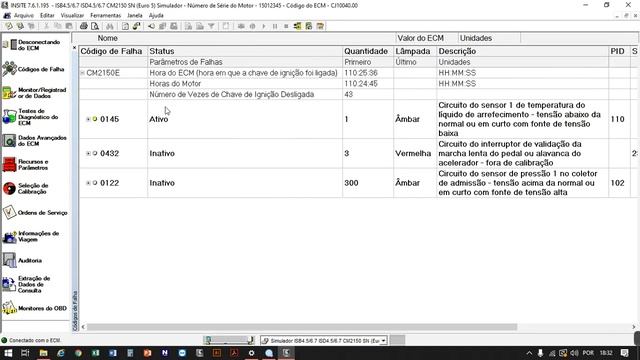Screen dimensions: 640x360
Task: Open the Ajuda menu
Action: (x=156, y=16)
